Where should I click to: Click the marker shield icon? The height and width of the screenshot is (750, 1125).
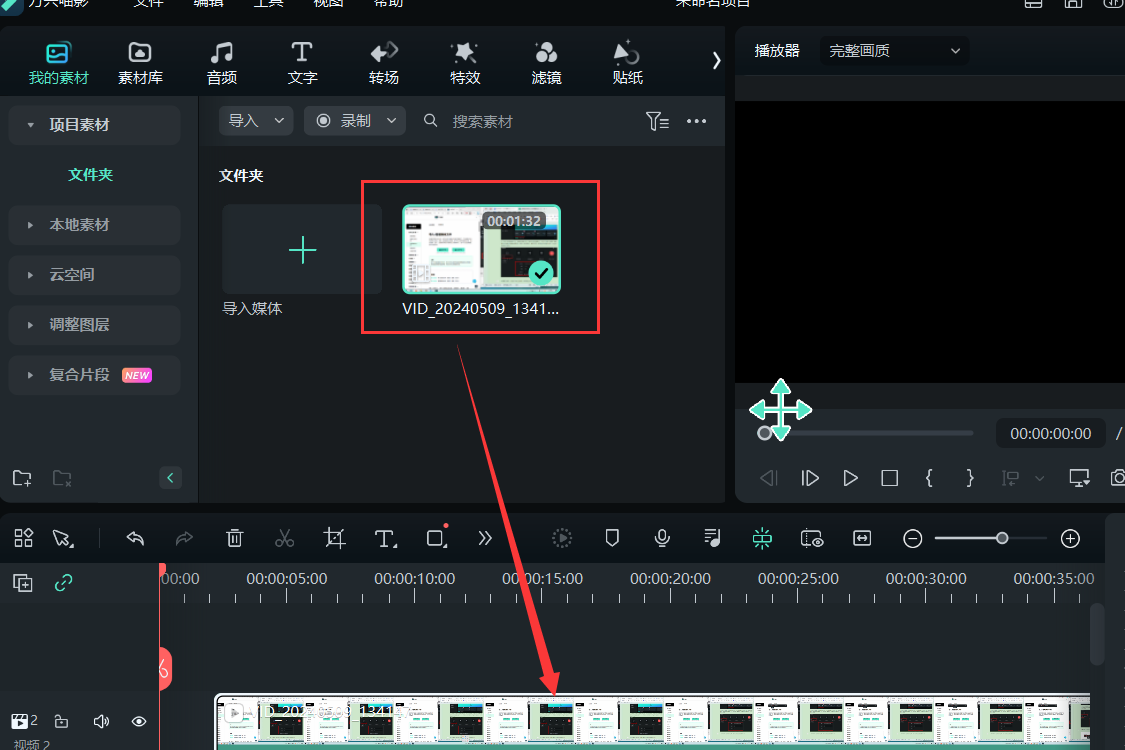(x=613, y=538)
